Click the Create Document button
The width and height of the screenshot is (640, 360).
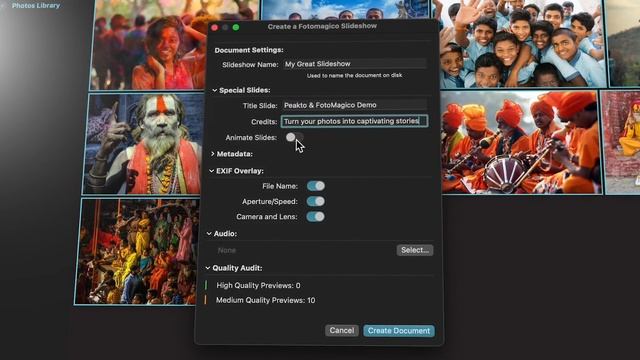[x=399, y=331]
